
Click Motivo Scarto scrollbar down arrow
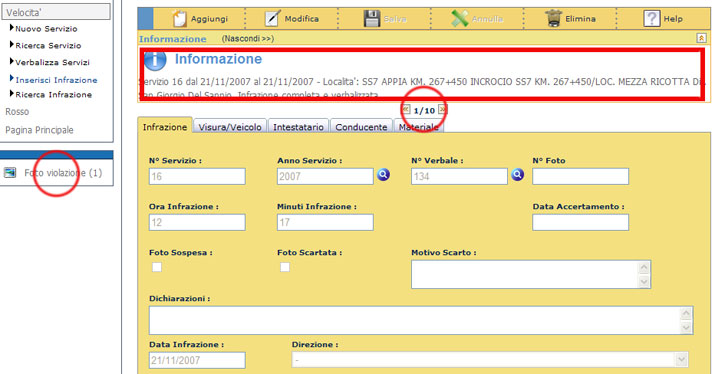[x=644, y=281]
